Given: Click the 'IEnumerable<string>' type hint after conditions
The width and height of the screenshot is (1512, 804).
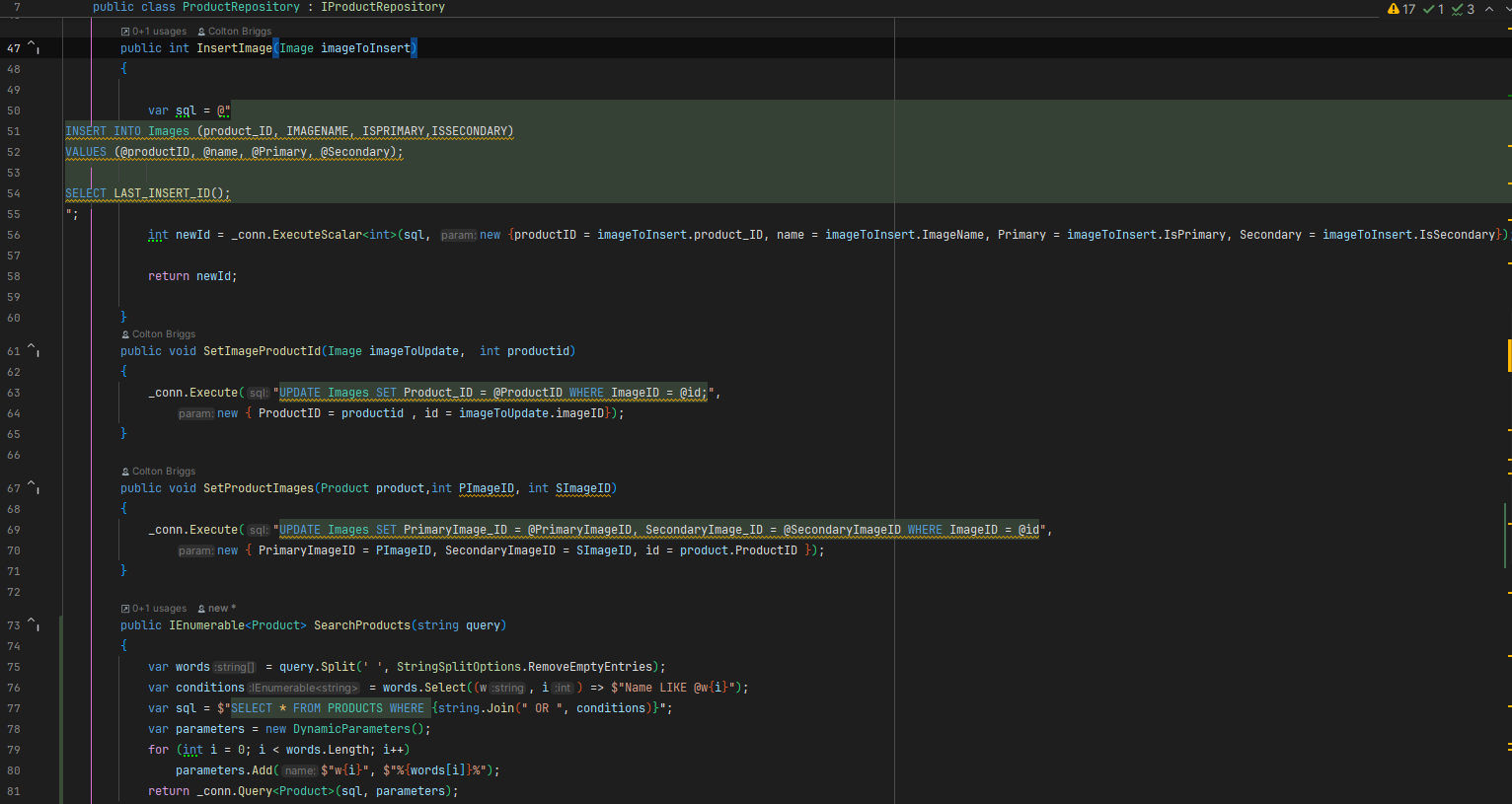Looking at the screenshot, I should (304, 688).
